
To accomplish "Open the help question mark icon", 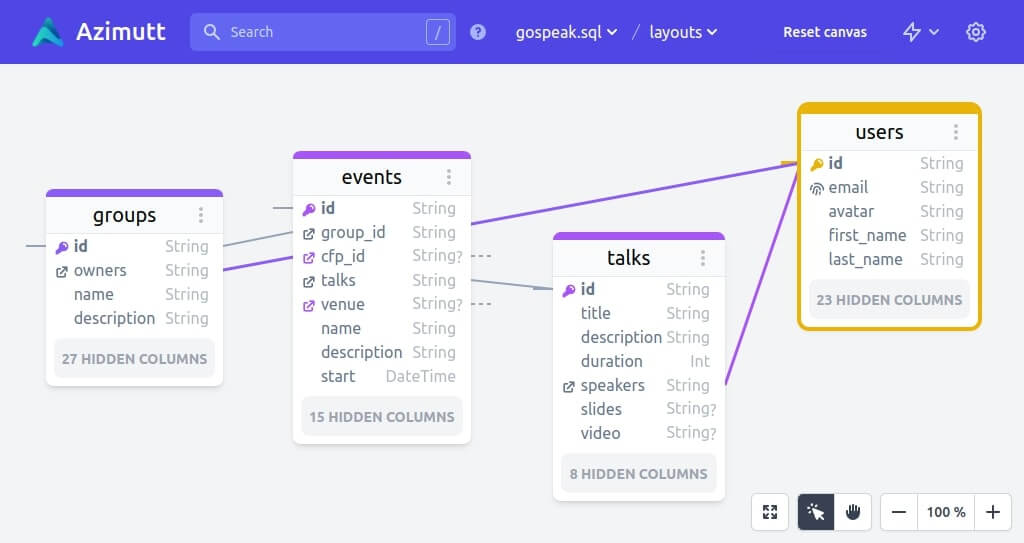I will tap(478, 32).
